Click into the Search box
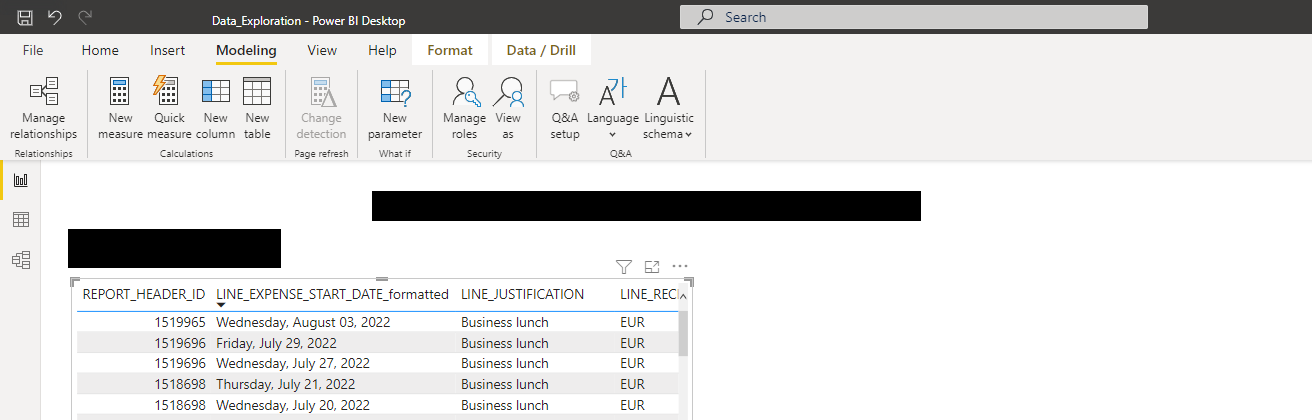The image size is (1312, 420). pos(914,17)
